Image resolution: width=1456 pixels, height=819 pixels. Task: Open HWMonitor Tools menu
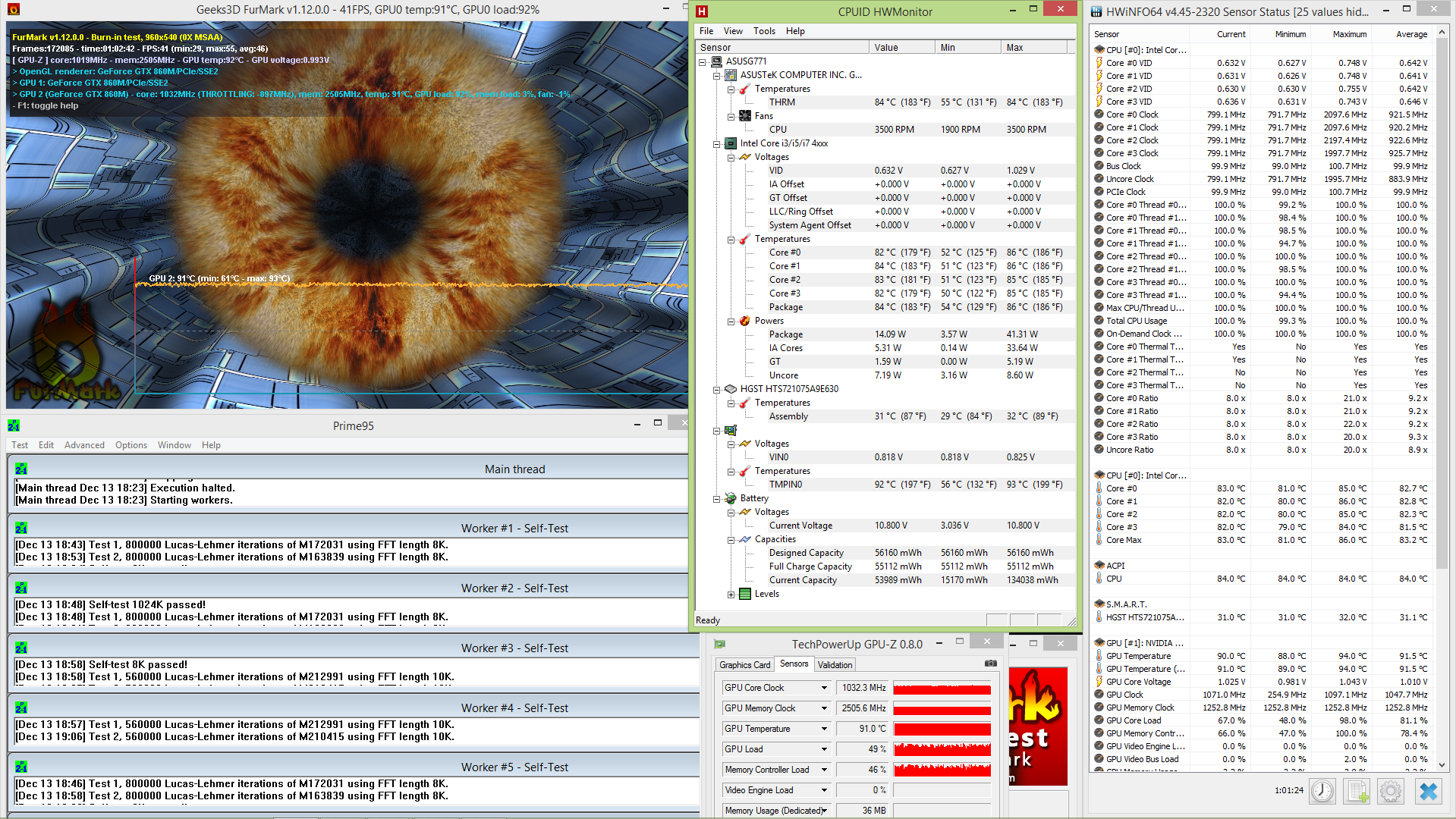(764, 31)
